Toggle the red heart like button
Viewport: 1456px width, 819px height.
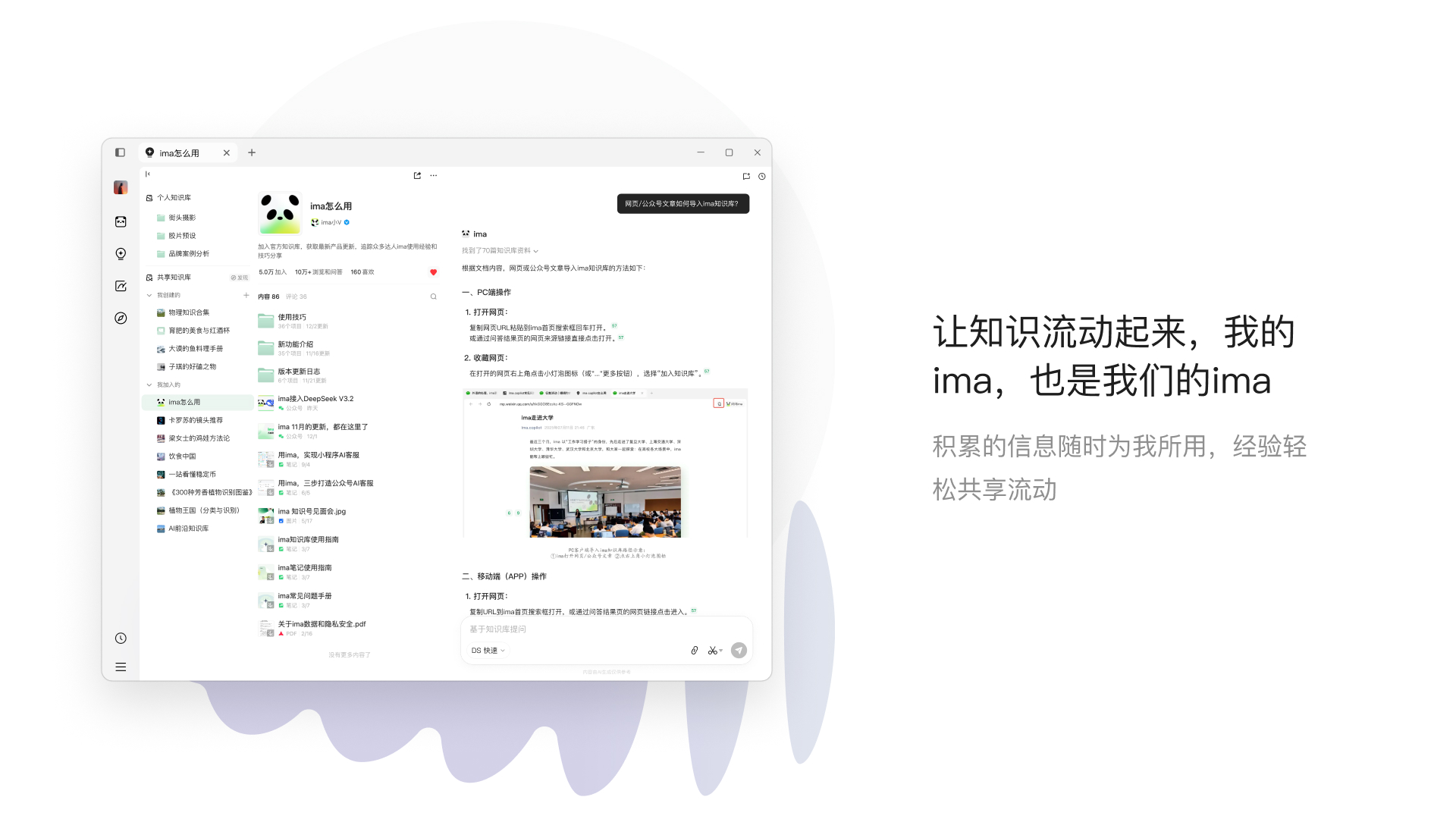pyautogui.click(x=434, y=272)
